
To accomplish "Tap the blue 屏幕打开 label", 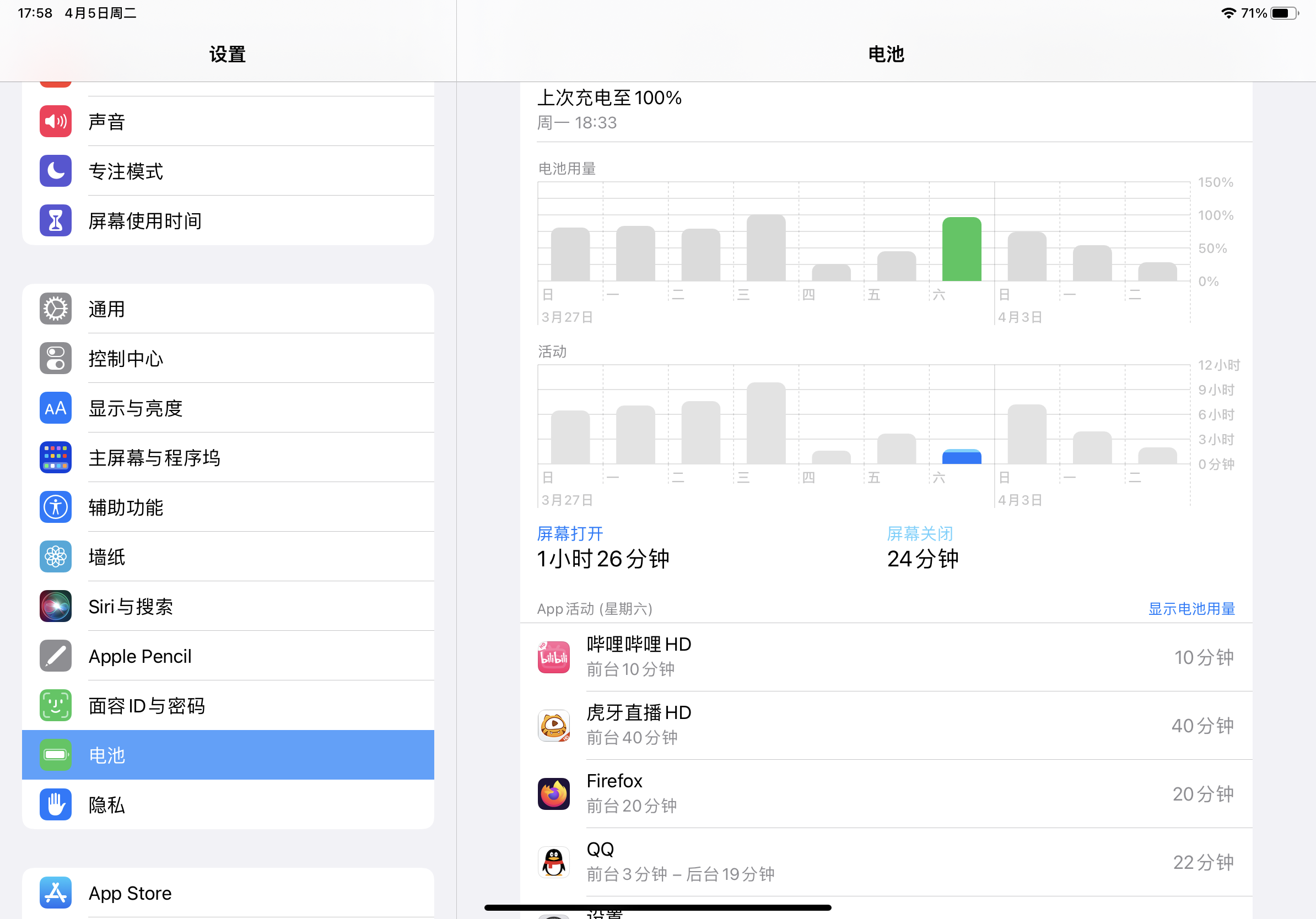I will coord(570,533).
